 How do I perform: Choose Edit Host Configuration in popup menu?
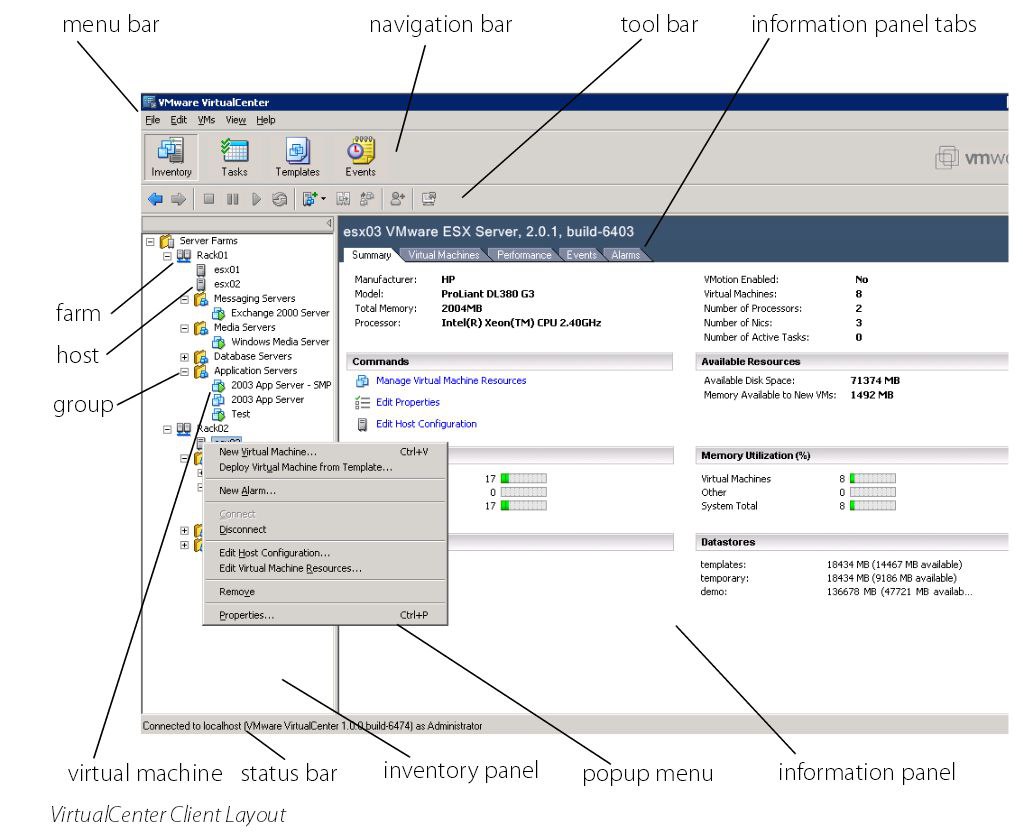pos(324,553)
